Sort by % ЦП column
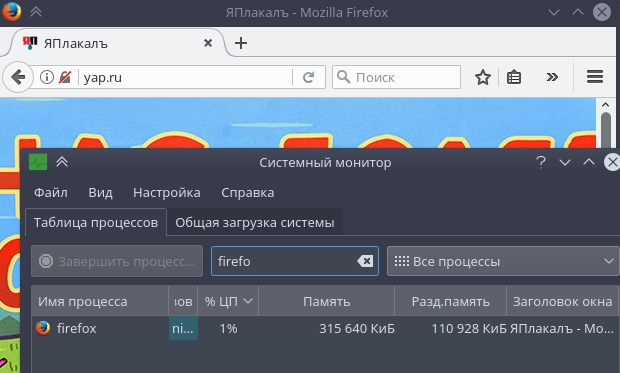The image size is (620, 373). pos(228,302)
